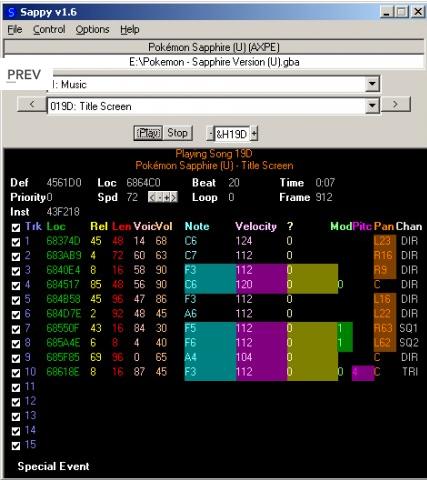Click the PREV overlay button
Viewport: 427px width, 480px height.
pyautogui.click(x=24, y=75)
